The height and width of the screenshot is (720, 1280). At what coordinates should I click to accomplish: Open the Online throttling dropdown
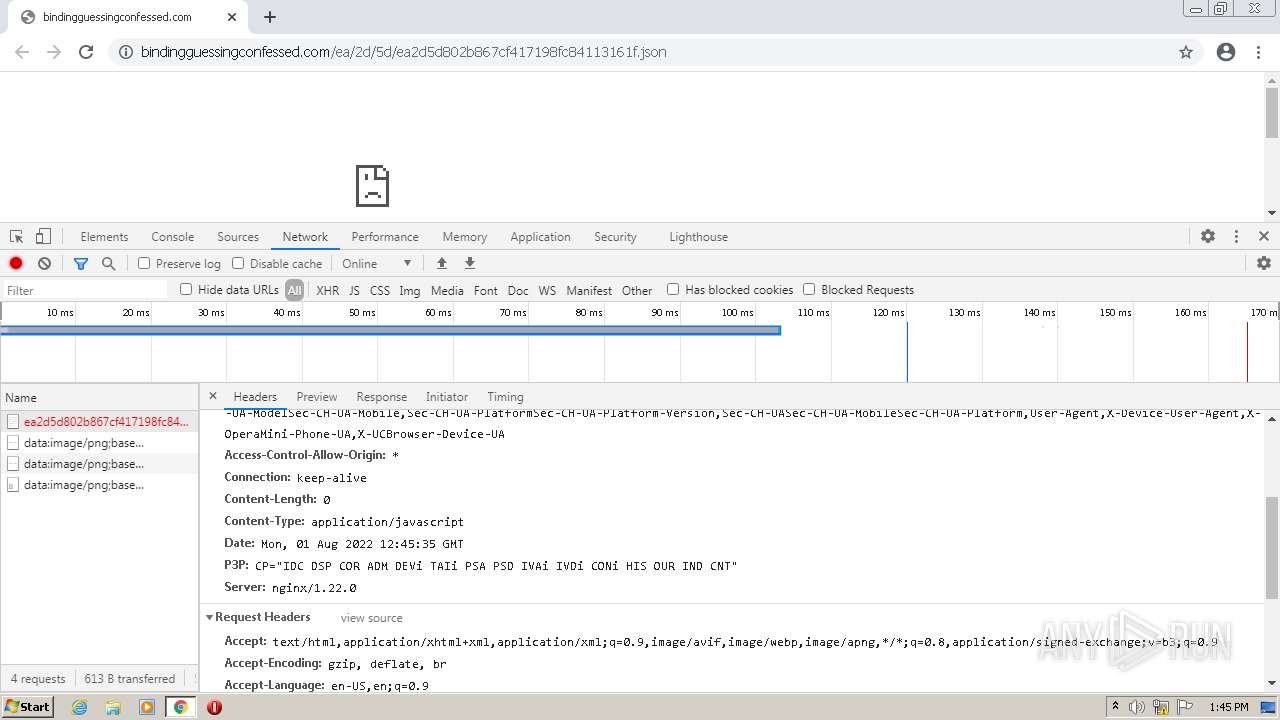pyautogui.click(x=377, y=263)
